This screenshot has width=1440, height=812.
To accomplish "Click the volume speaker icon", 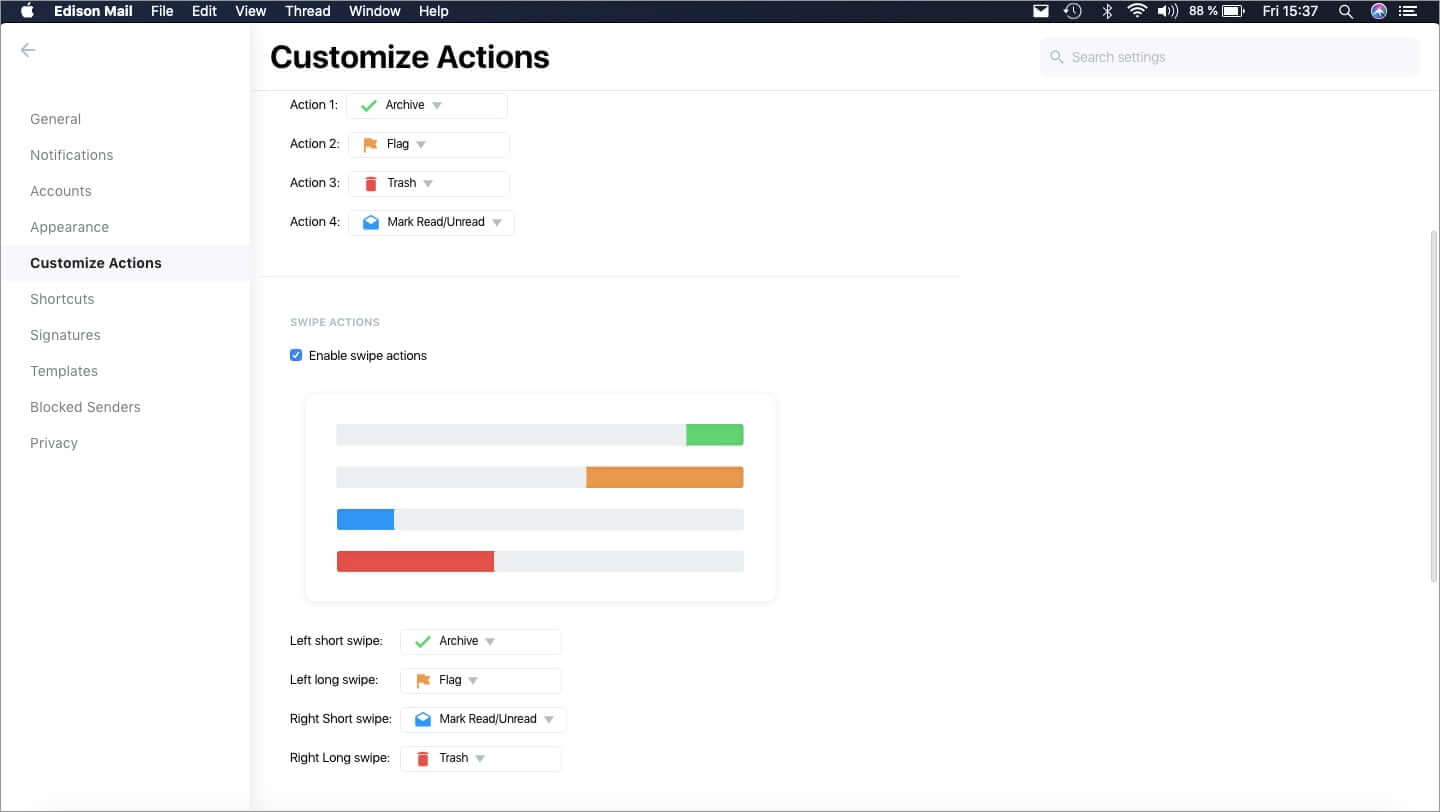I will point(1167,11).
